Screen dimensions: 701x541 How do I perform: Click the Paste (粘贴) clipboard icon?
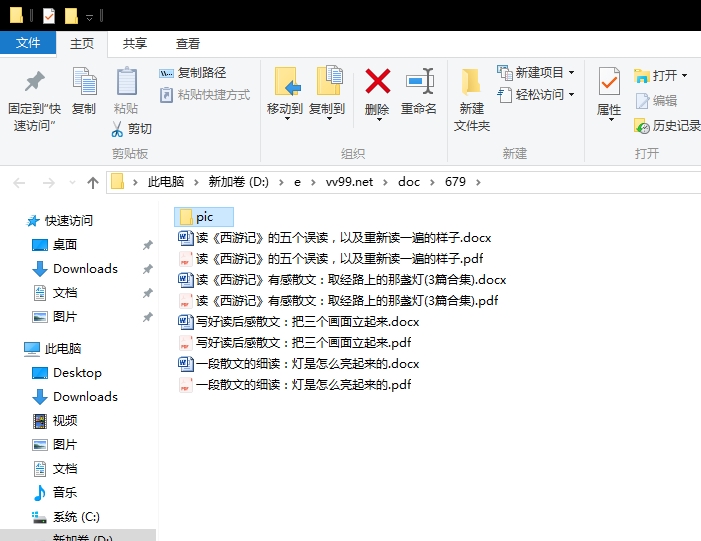tap(127, 81)
